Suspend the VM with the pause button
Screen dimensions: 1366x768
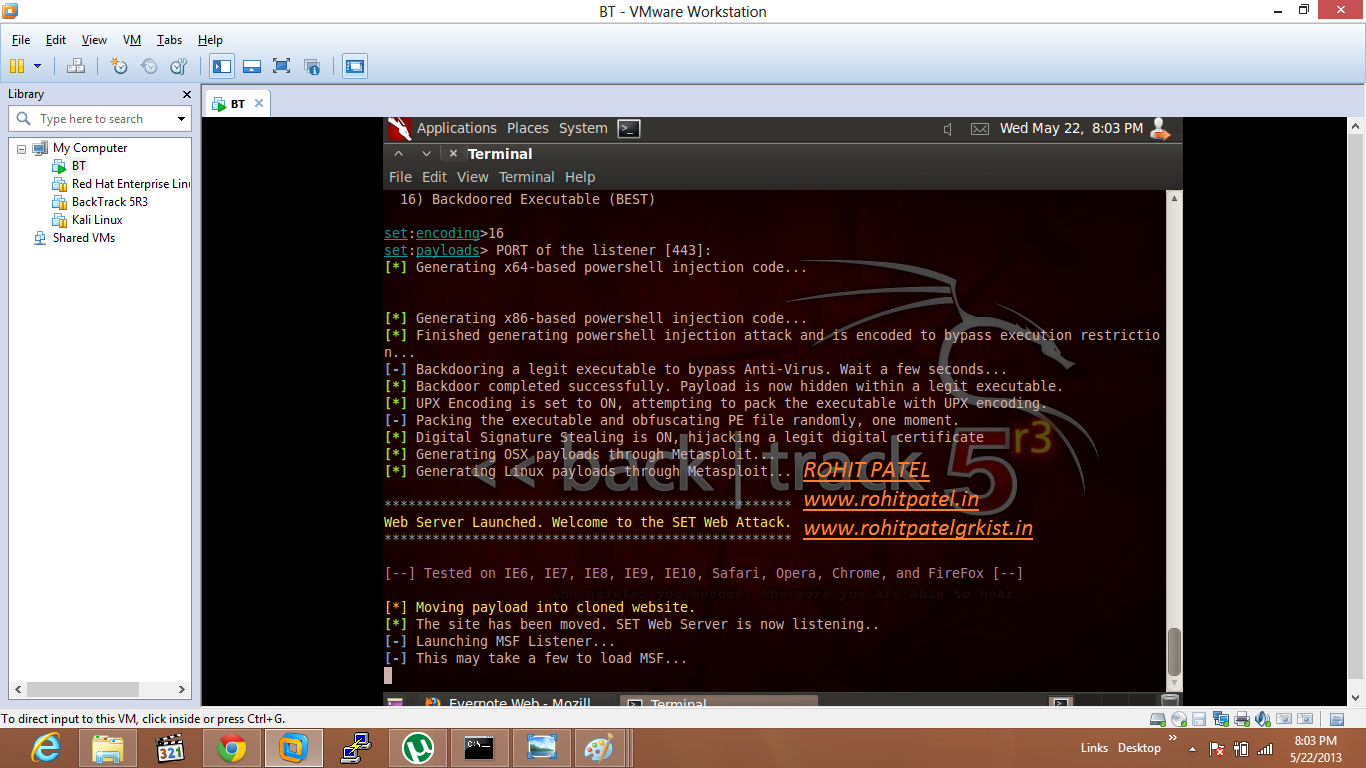(x=16, y=66)
